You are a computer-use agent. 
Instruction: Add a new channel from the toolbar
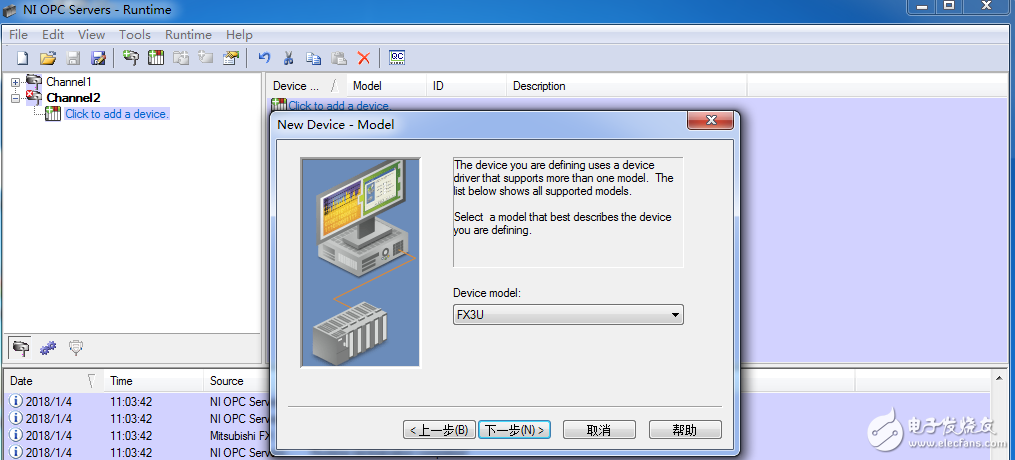pyautogui.click(x=131, y=58)
